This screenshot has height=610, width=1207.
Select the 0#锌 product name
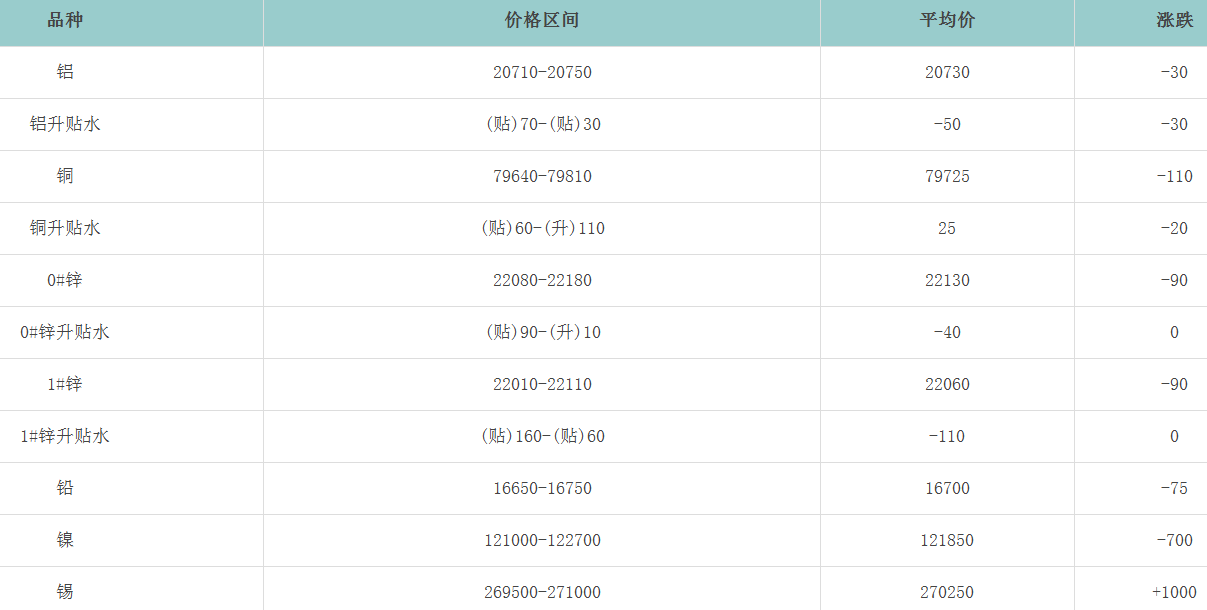point(65,280)
